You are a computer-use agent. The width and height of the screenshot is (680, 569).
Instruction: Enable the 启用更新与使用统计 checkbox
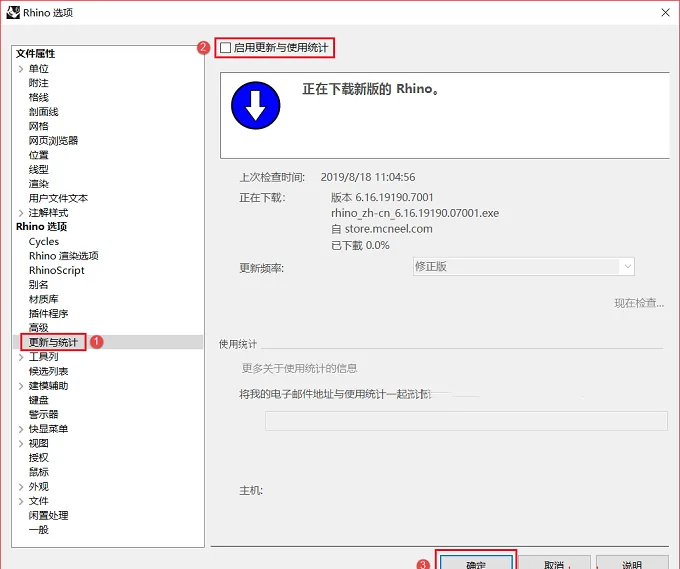(x=226, y=48)
